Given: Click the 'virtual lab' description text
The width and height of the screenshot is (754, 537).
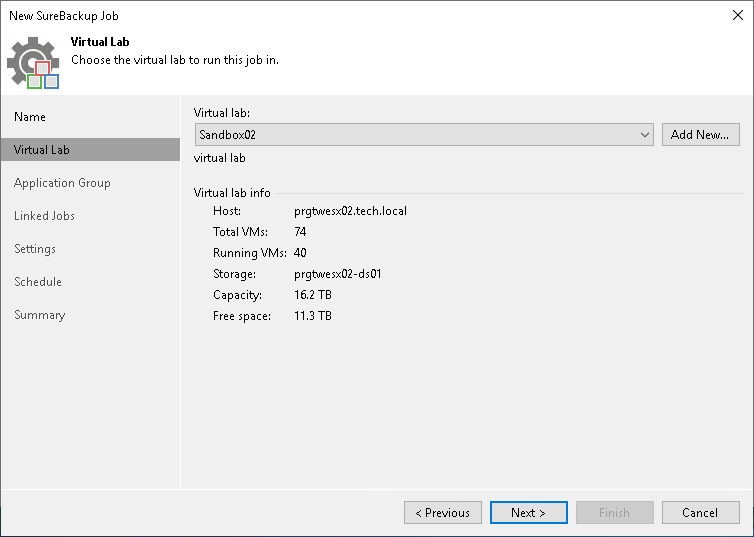Looking at the screenshot, I should point(219,158).
